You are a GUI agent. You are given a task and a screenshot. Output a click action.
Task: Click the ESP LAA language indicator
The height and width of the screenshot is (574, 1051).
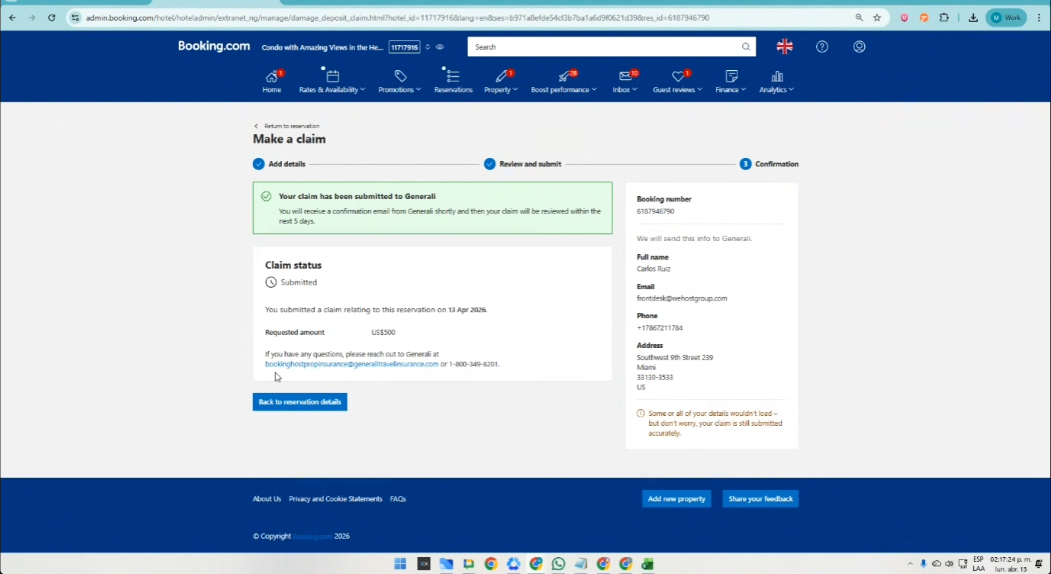coord(979,564)
